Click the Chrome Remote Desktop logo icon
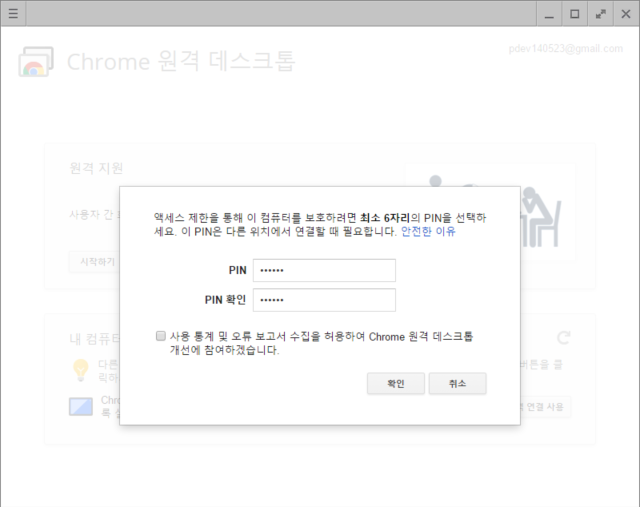This screenshot has width=640, height=507. 36,62
